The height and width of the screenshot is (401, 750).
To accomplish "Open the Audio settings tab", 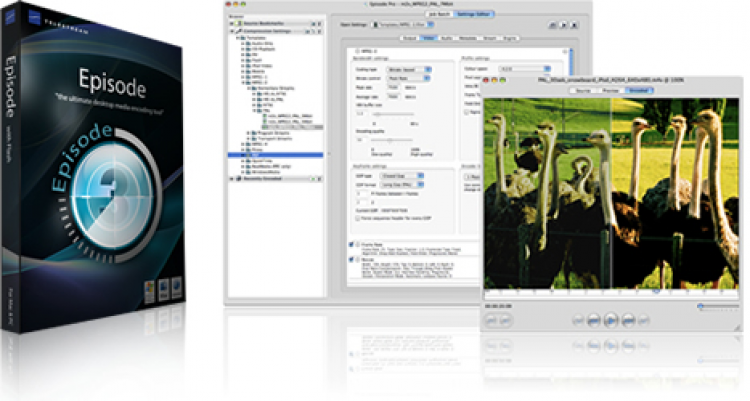I will 447,38.
